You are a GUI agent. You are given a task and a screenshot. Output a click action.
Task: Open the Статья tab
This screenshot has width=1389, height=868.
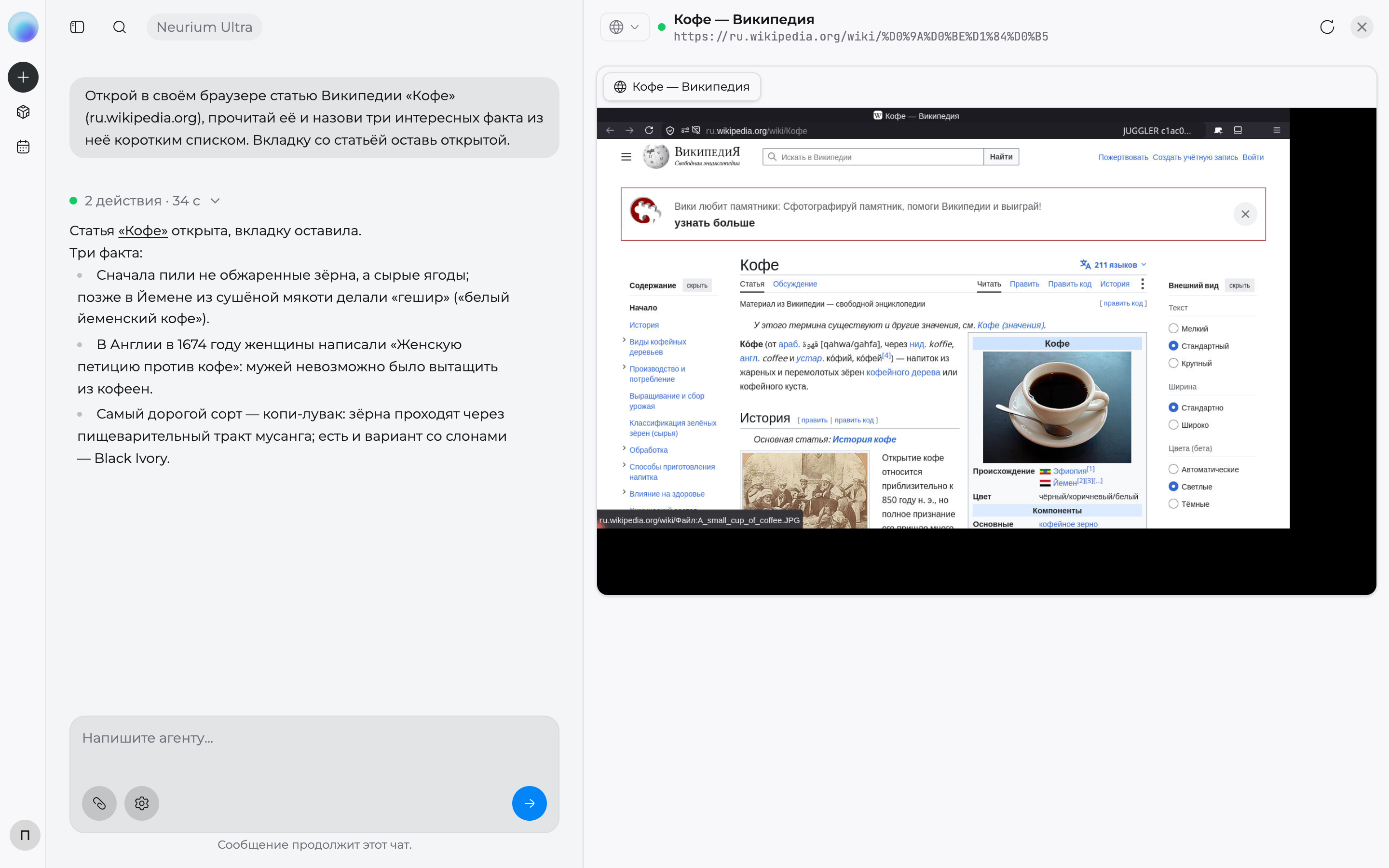(x=752, y=284)
